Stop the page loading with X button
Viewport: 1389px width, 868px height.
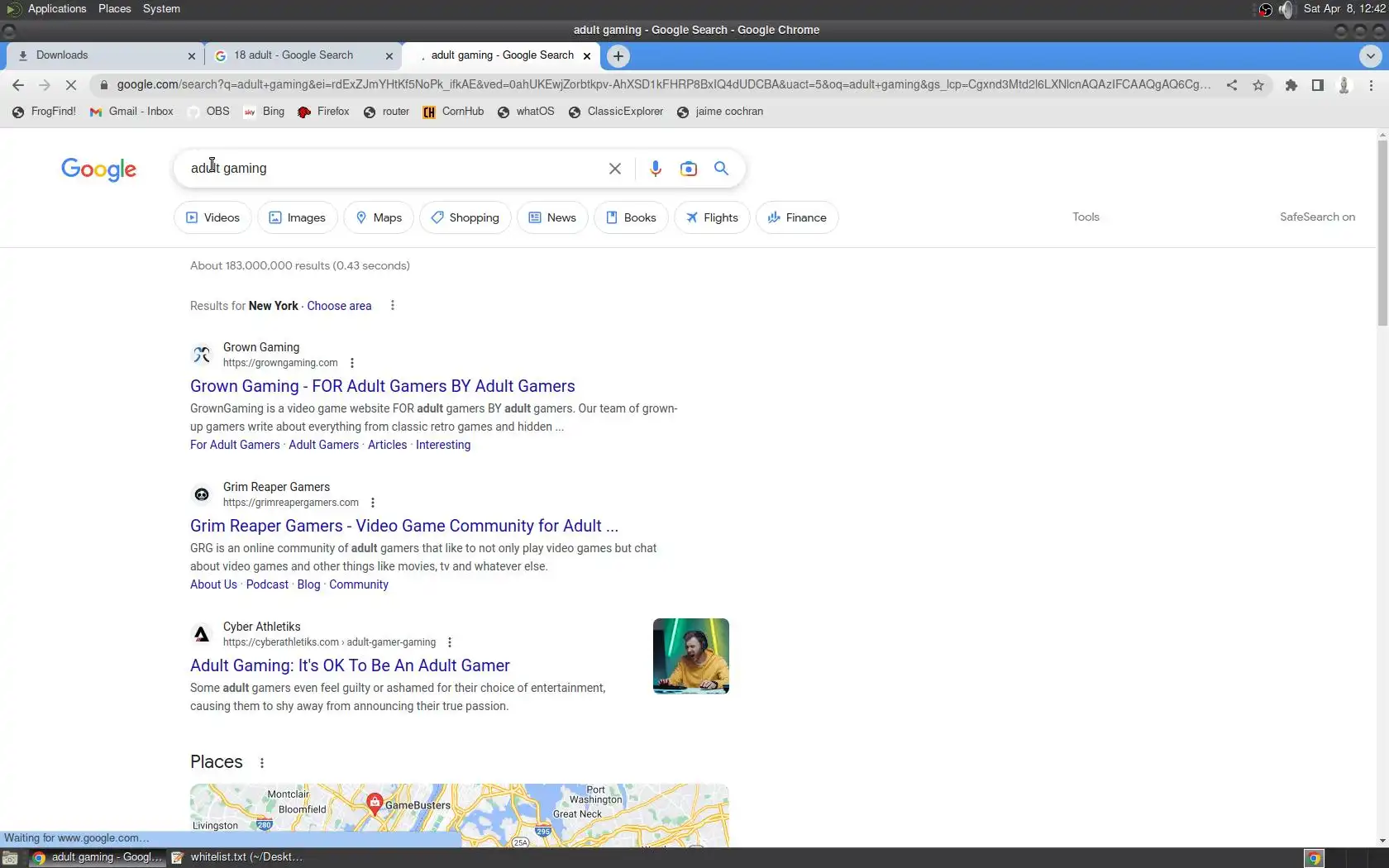[71, 85]
